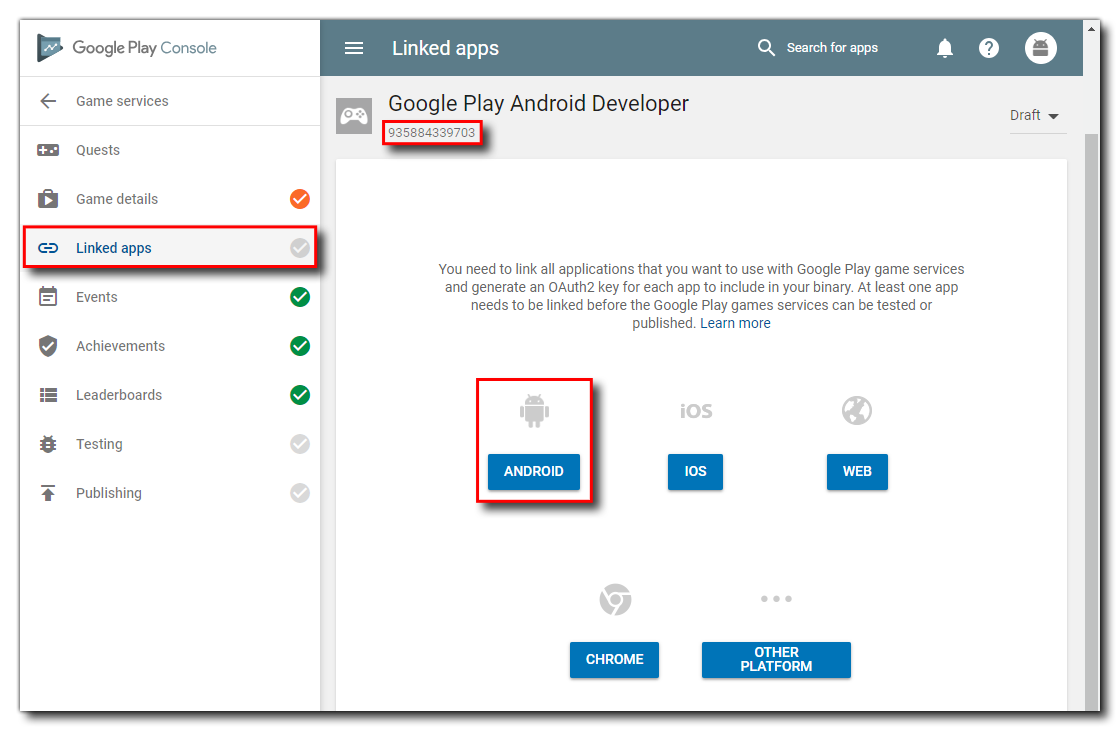Click the page vertical scrollbar
The image size is (1120, 731).
pos(1091,422)
